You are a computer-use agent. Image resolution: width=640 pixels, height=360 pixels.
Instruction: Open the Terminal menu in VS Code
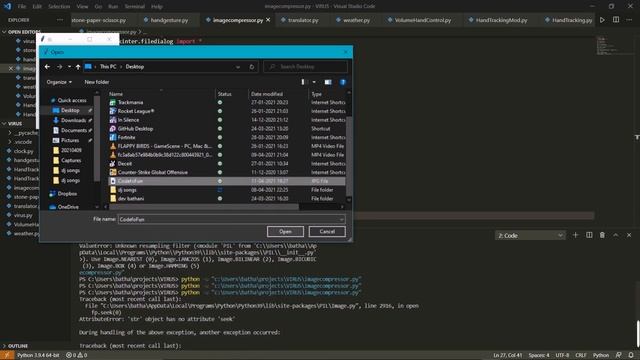pos(134,7)
